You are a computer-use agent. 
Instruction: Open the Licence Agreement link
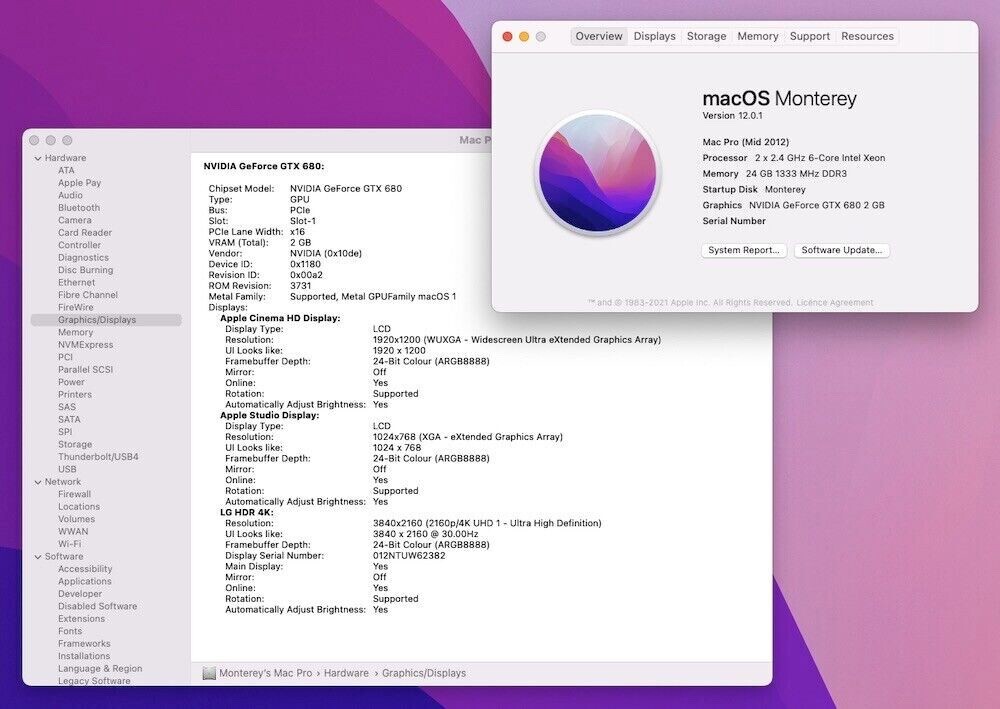click(x=835, y=303)
